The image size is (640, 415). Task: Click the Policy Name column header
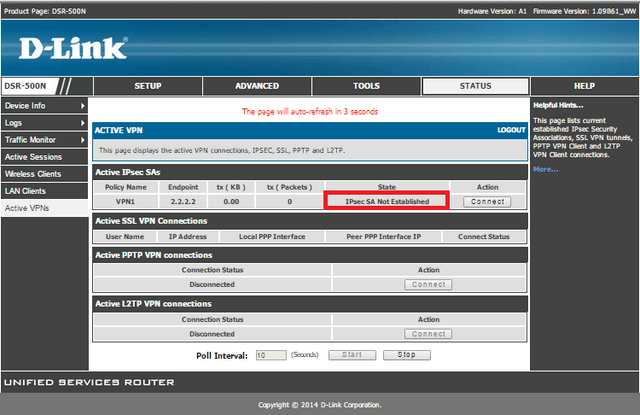coord(125,187)
